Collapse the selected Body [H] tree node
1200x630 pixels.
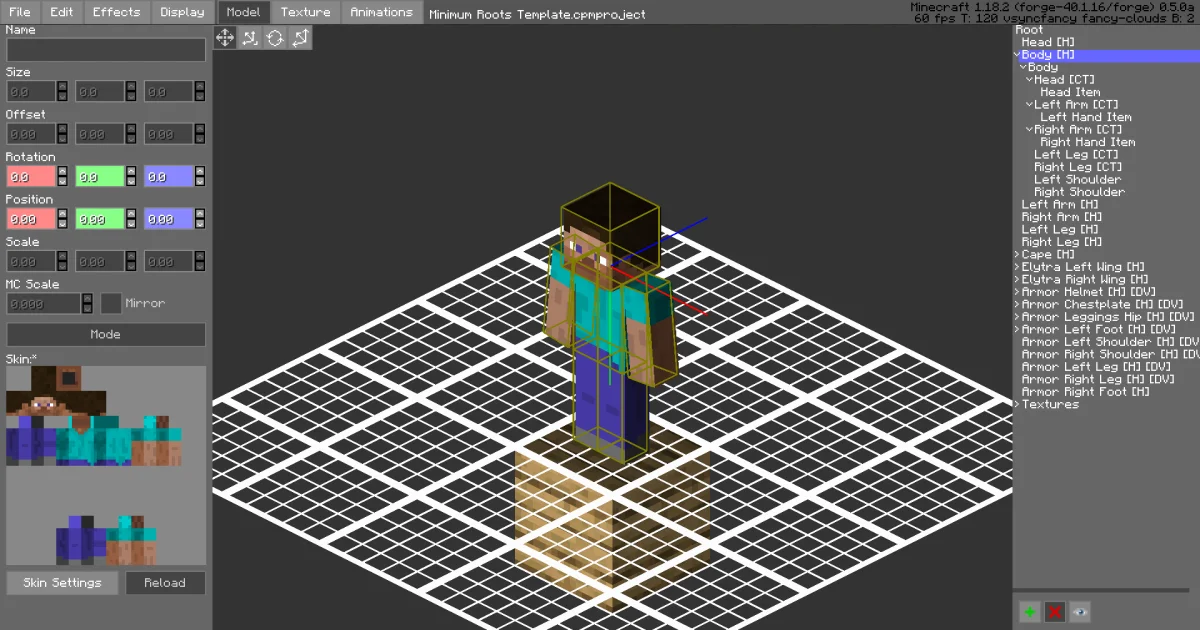[1017, 55]
